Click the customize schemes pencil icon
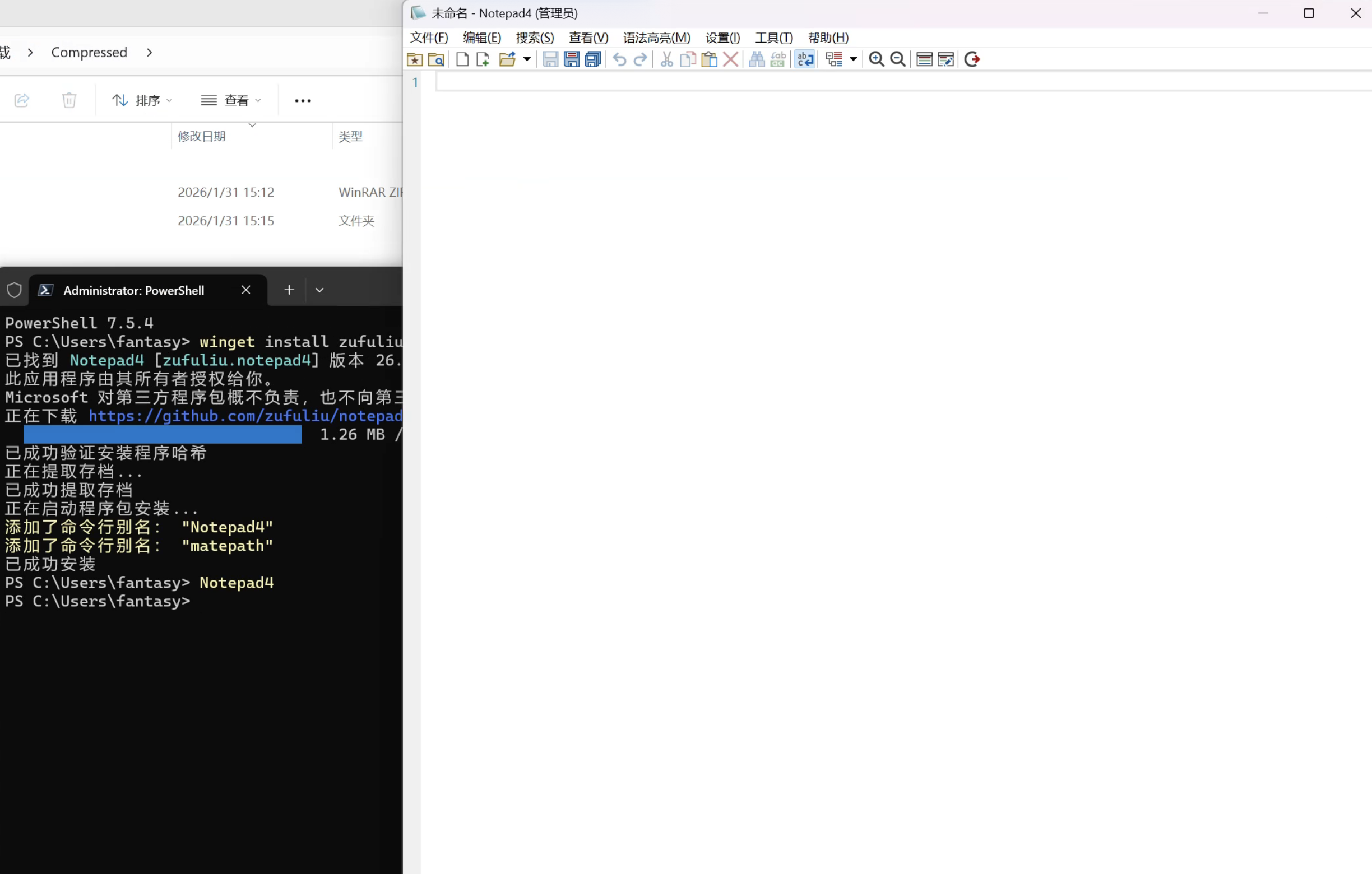The image size is (1372, 874). [945, 59]
